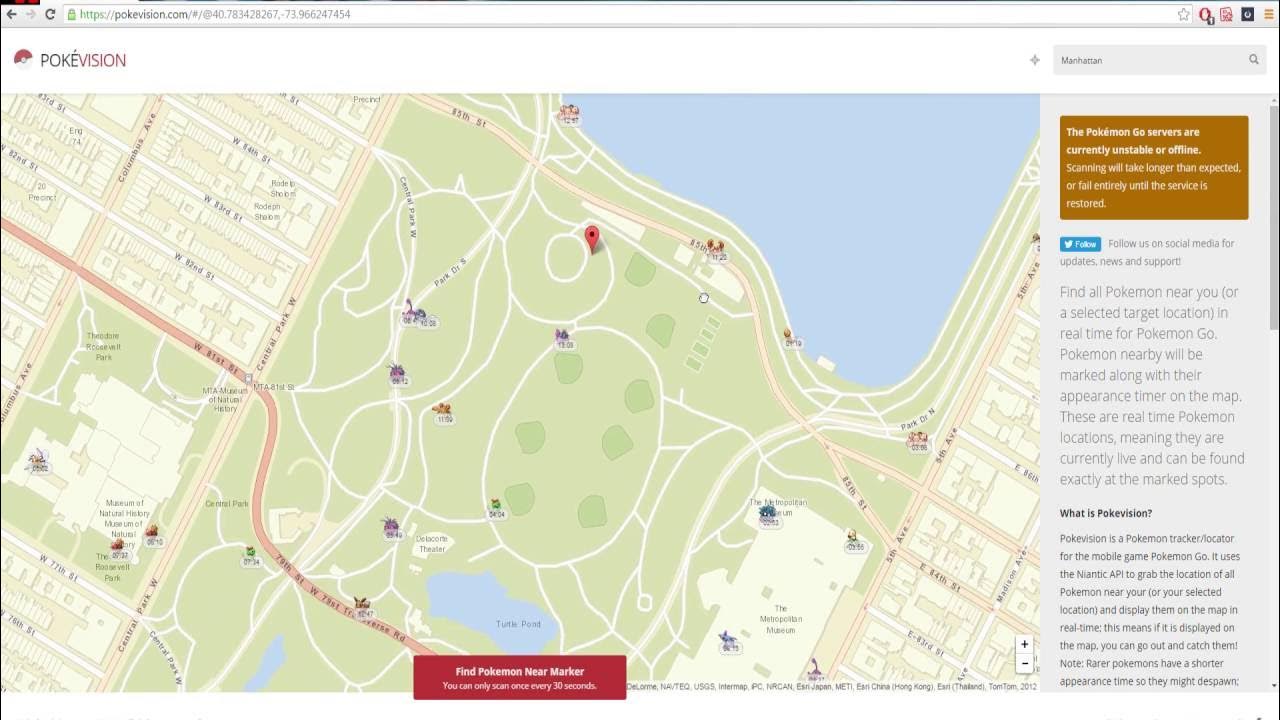Screen dimensions: 1280x720
Task: Select the Pokemon marker with 07:37 timer
Action: click(119, 549)
